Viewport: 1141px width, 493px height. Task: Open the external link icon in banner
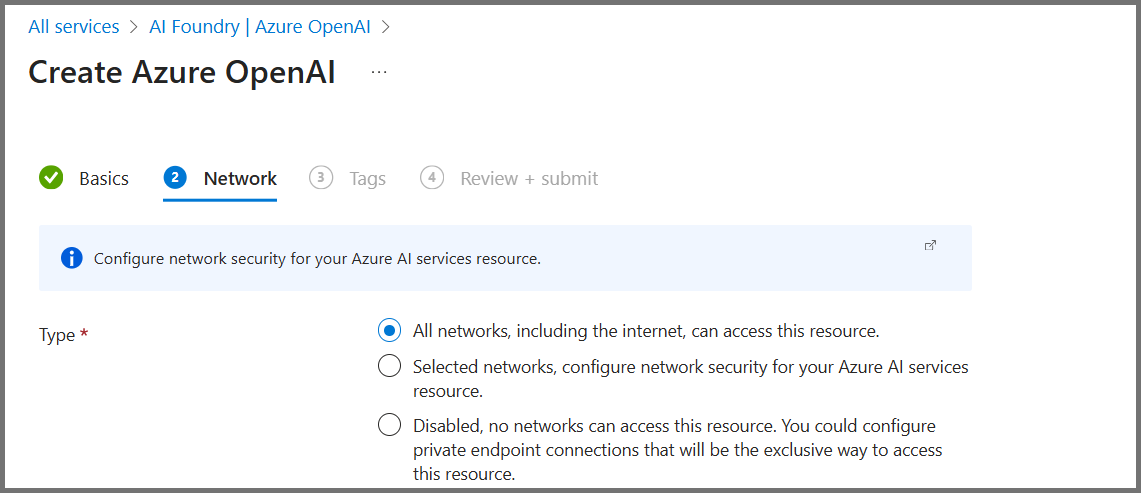point(930,245)
